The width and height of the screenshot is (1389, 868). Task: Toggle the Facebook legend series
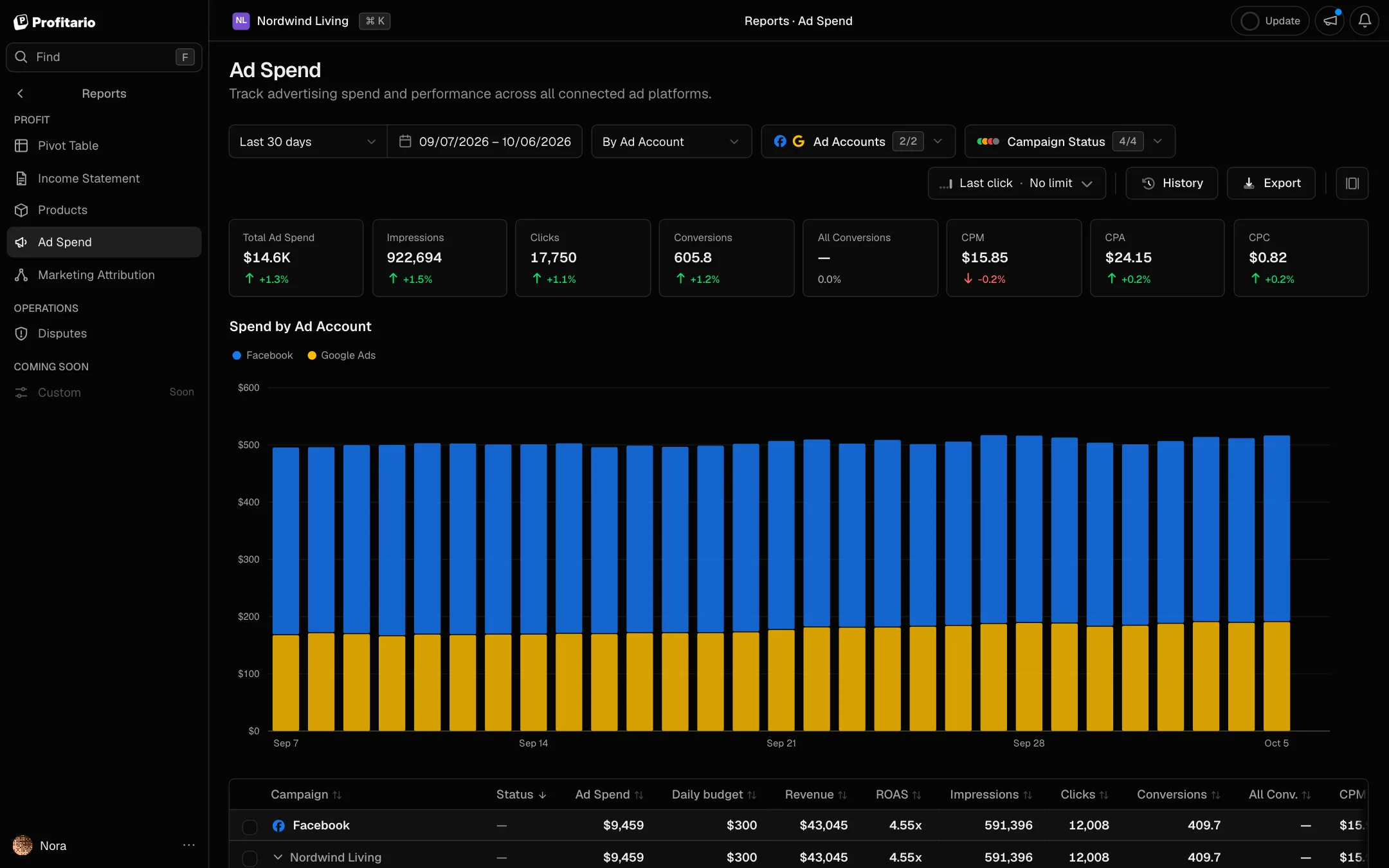pyautogui.click(x=262, y=356)
